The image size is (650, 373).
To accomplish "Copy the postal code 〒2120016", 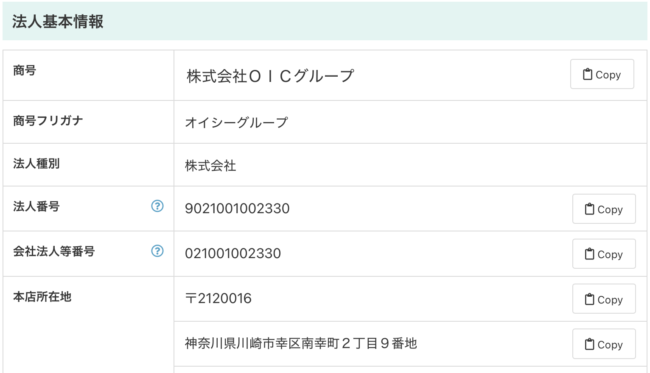I will pos(604,299).
